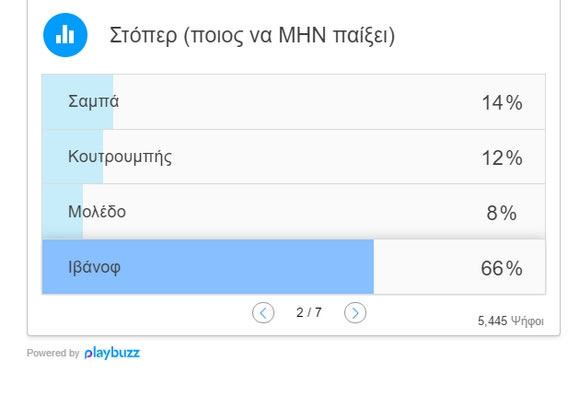Click the Powered by text
The image size is (580, 397).
coord(53,353)
